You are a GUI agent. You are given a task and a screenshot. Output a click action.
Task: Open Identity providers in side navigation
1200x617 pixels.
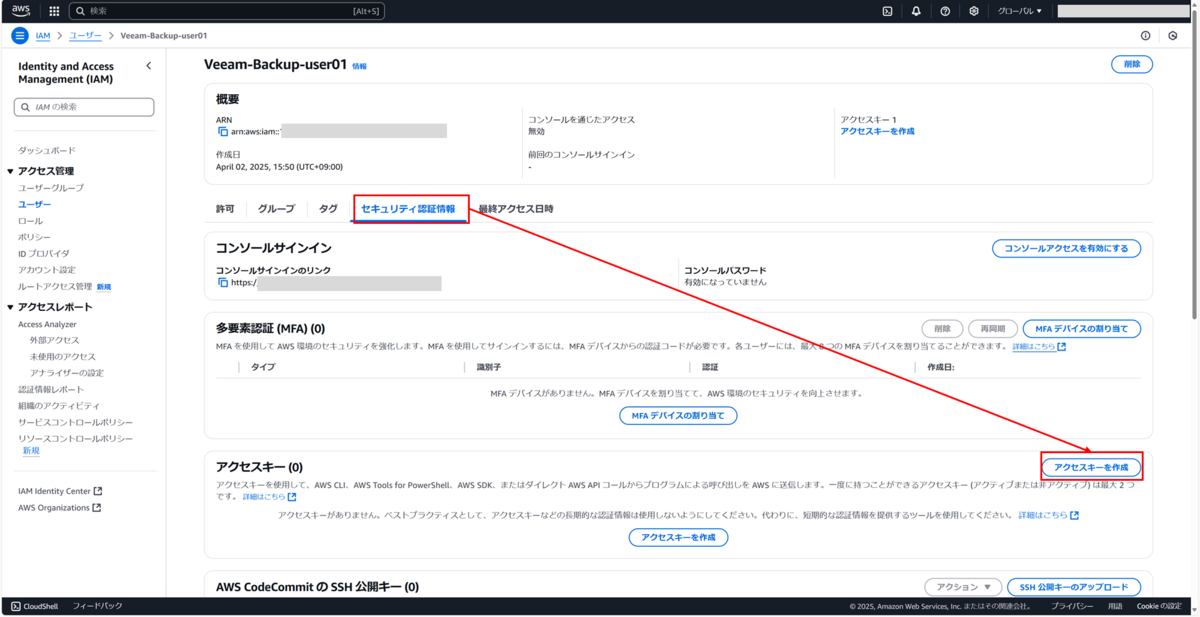[x=44, y=253]
